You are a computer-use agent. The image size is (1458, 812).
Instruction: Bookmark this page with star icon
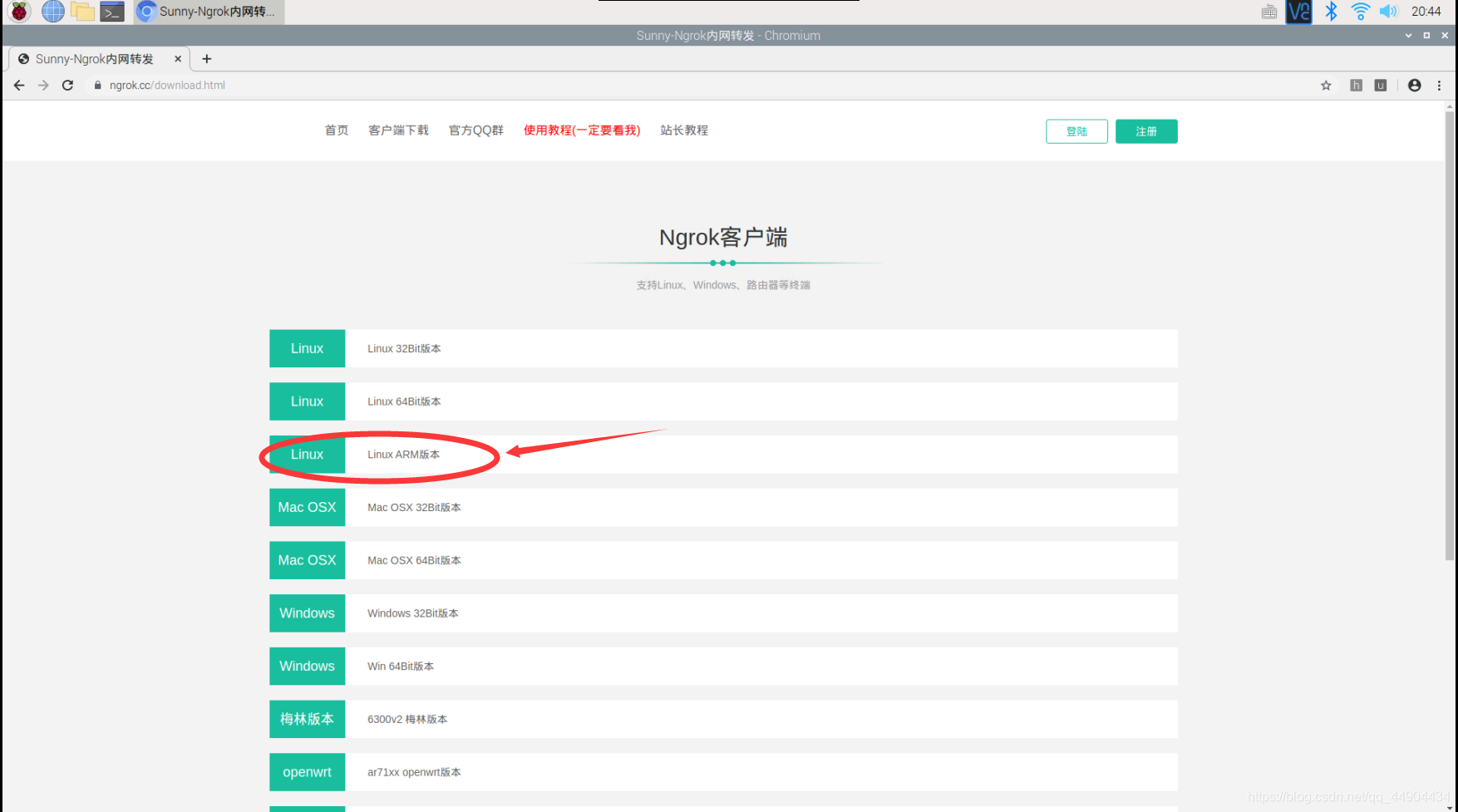(x=1326, y=85)
